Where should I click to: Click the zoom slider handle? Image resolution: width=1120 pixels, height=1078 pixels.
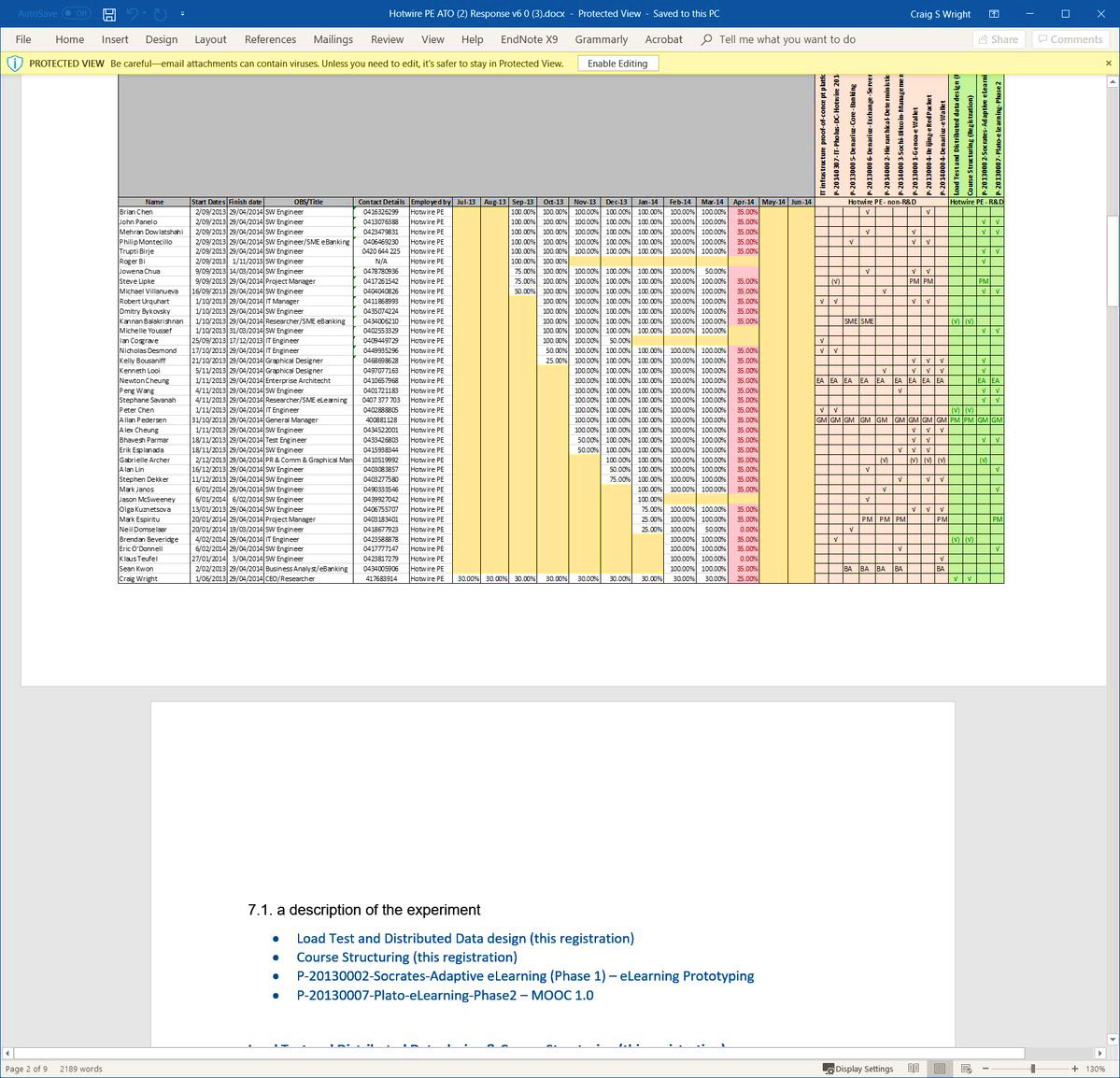coord(1033,1069)
